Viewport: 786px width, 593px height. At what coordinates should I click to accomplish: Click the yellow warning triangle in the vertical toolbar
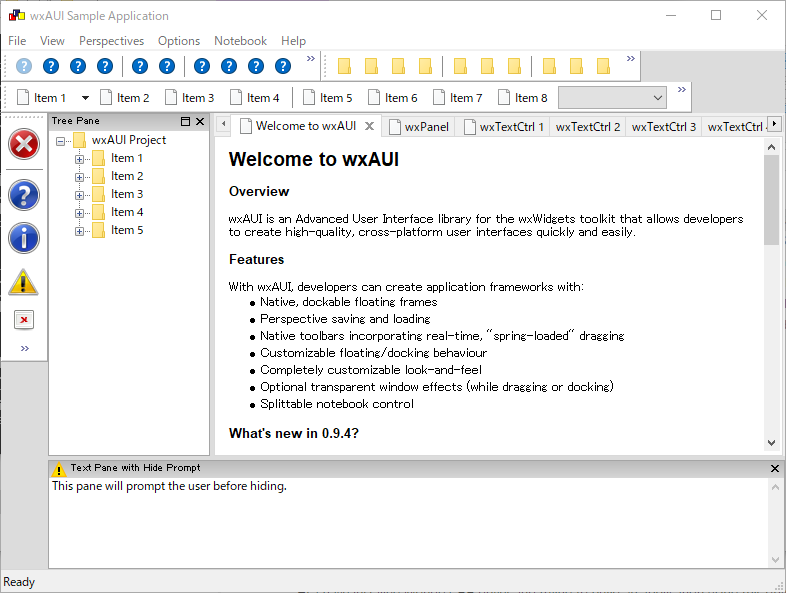coord(24,281)
